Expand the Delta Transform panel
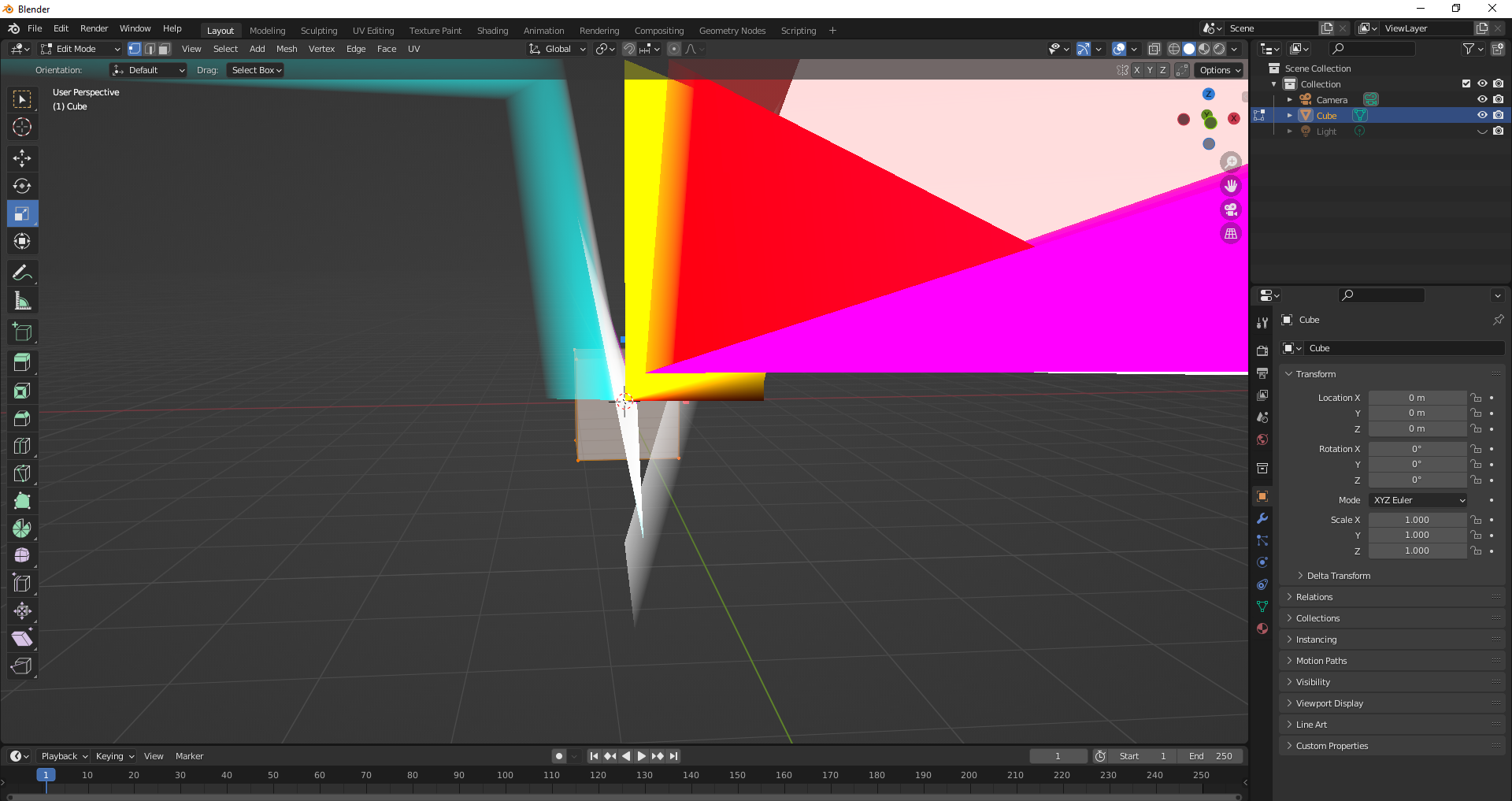1512x801 pixels. point(1338,576)
